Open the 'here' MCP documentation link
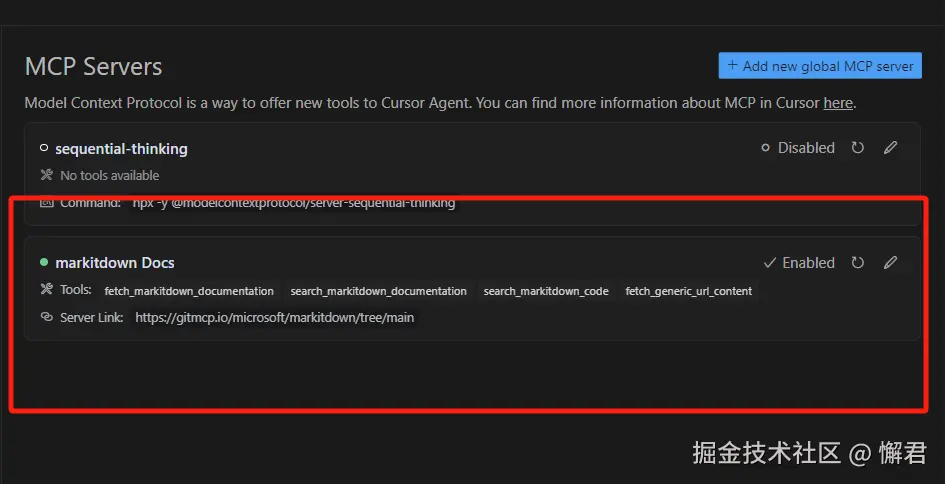 (x=838, y=103)
